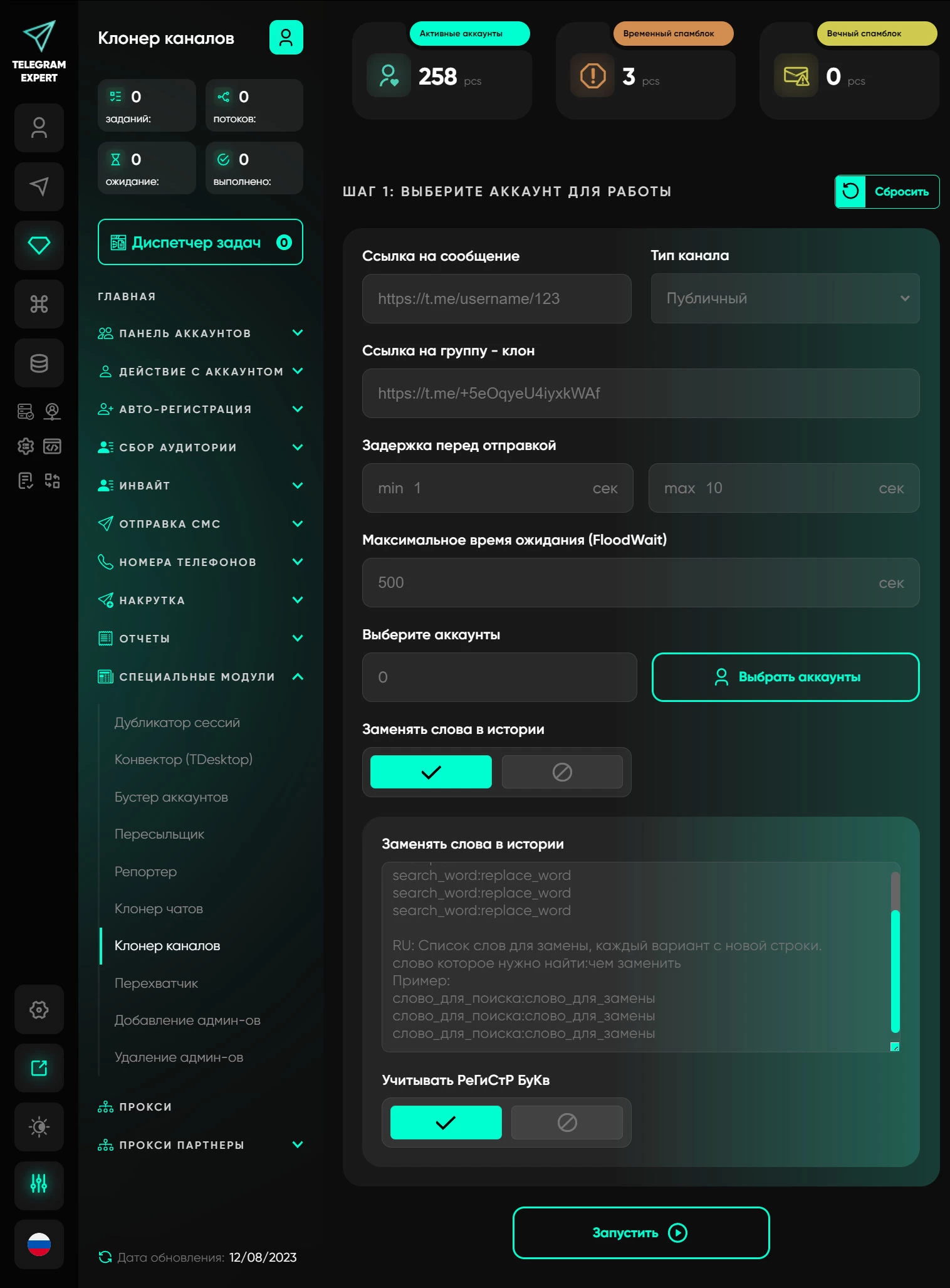Screen dimensions: 950x1288
Task: Click the checklist document small icon
Action: tap(26, 481)
